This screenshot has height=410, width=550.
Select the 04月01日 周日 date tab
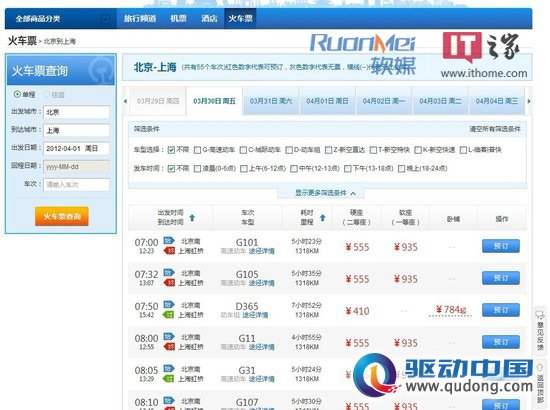[327, 101]
